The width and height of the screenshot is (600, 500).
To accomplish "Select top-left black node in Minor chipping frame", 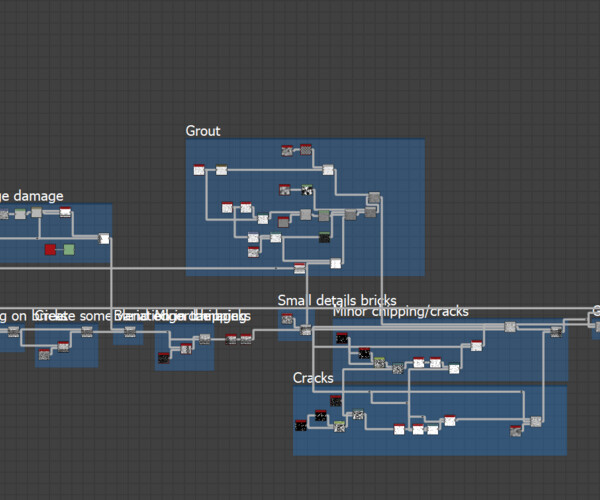I will 342,338.
